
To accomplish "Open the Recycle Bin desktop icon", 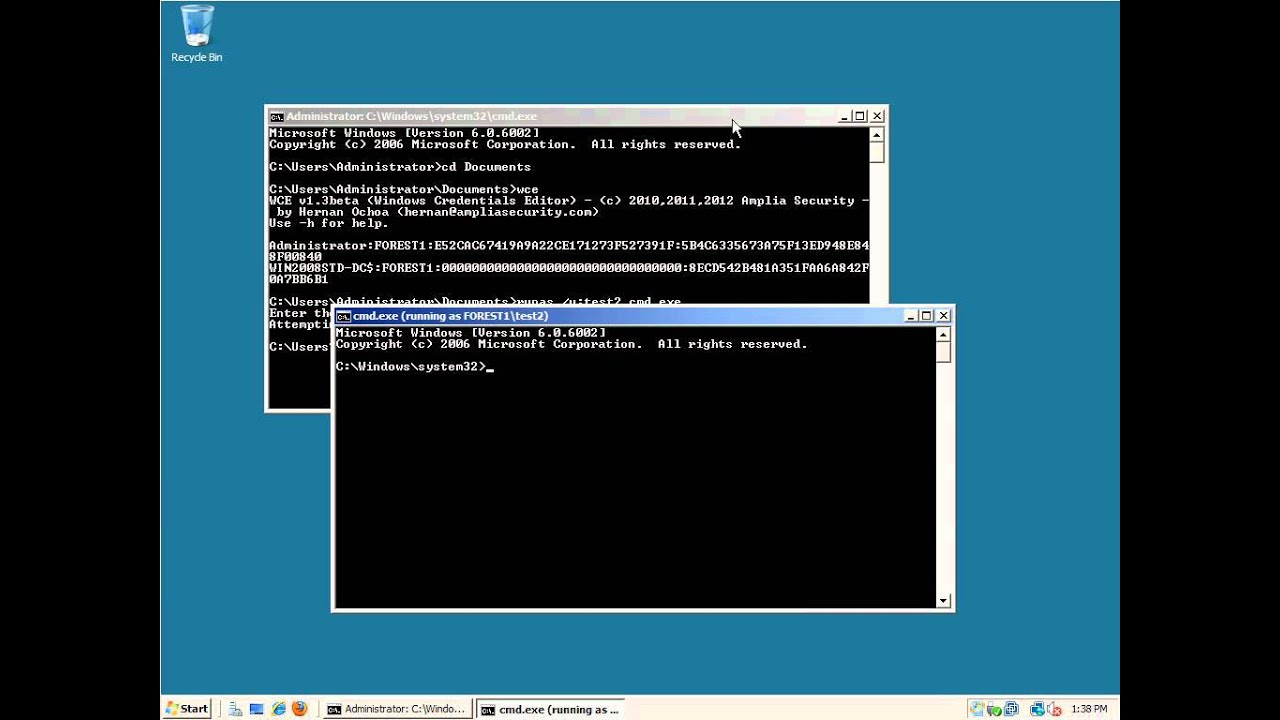I will 197,35.
